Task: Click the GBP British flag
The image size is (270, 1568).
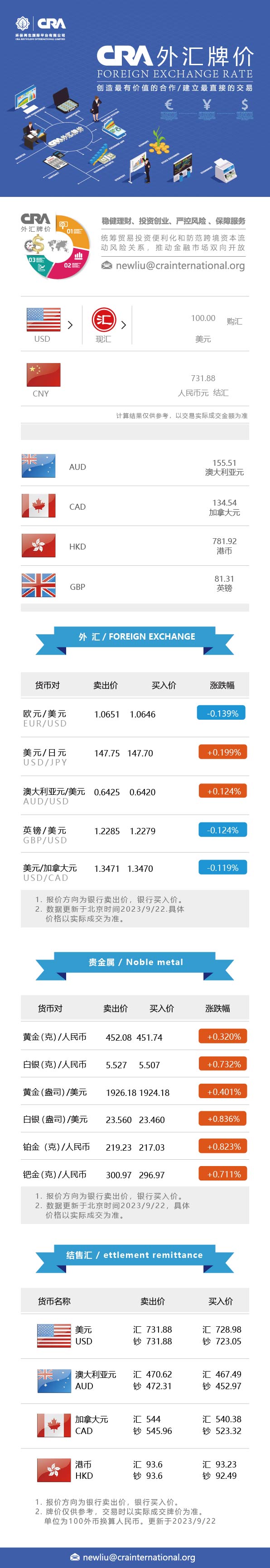Action: [x=39, y=585]
